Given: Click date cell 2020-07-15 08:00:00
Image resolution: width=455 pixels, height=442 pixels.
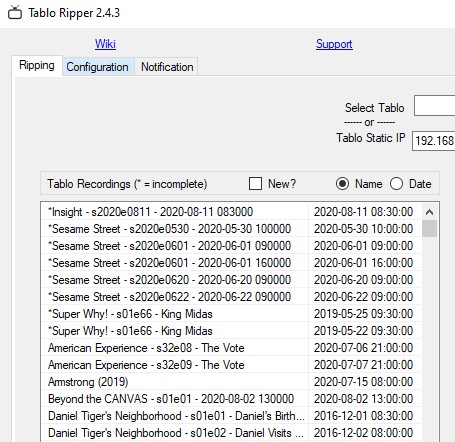Looking at the screenshot, I should 364,382.
